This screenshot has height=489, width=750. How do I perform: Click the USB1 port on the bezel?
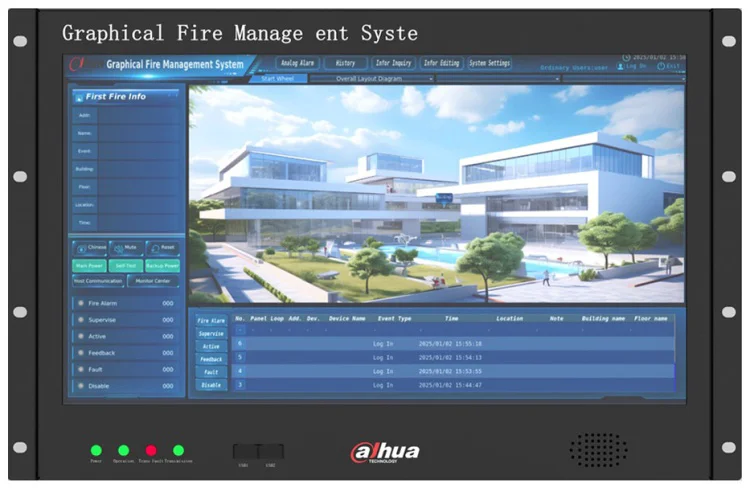(244, 451)
